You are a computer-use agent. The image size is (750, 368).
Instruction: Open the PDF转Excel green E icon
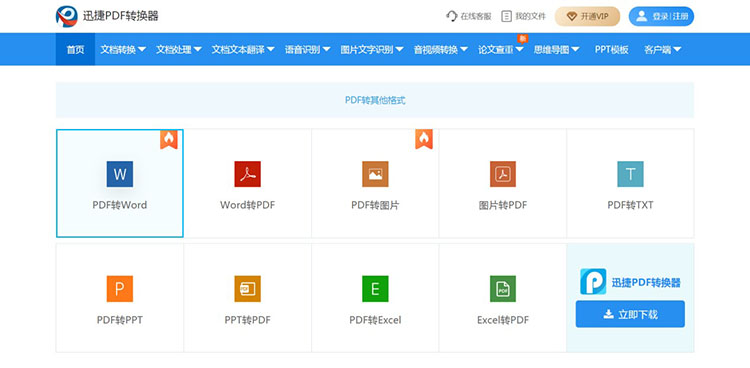(x=375, y=289)
